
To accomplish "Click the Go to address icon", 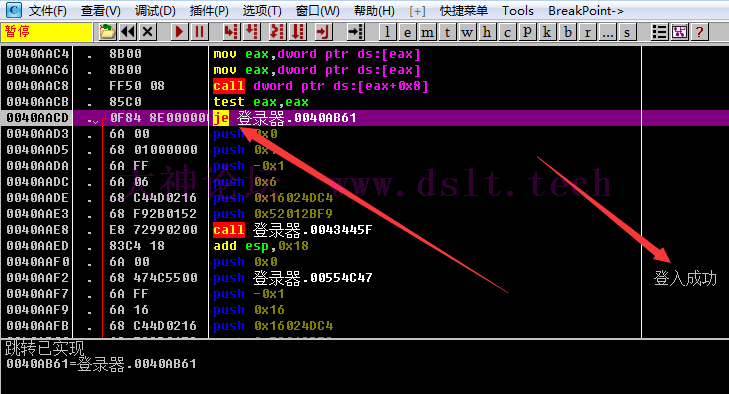I will pos(356,32).
